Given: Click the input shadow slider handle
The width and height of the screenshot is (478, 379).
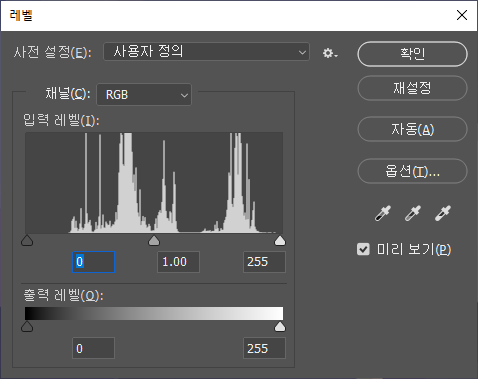Looking at the screenshot, I should [27, 240].
